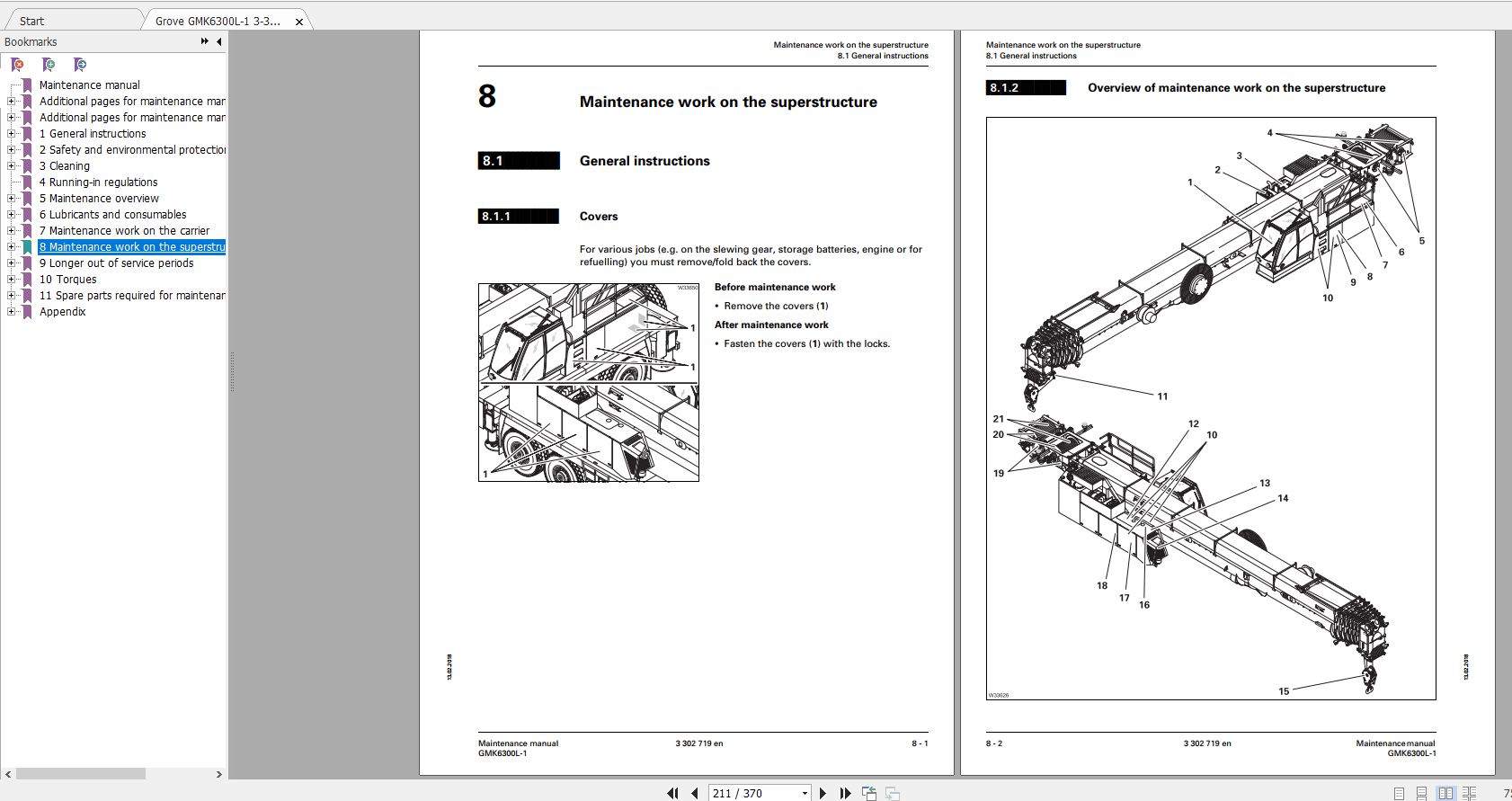Viewport: 1512px width, 801px height.
Task: Click the 'After maintenance work' heading
Action: coord(771,325)
